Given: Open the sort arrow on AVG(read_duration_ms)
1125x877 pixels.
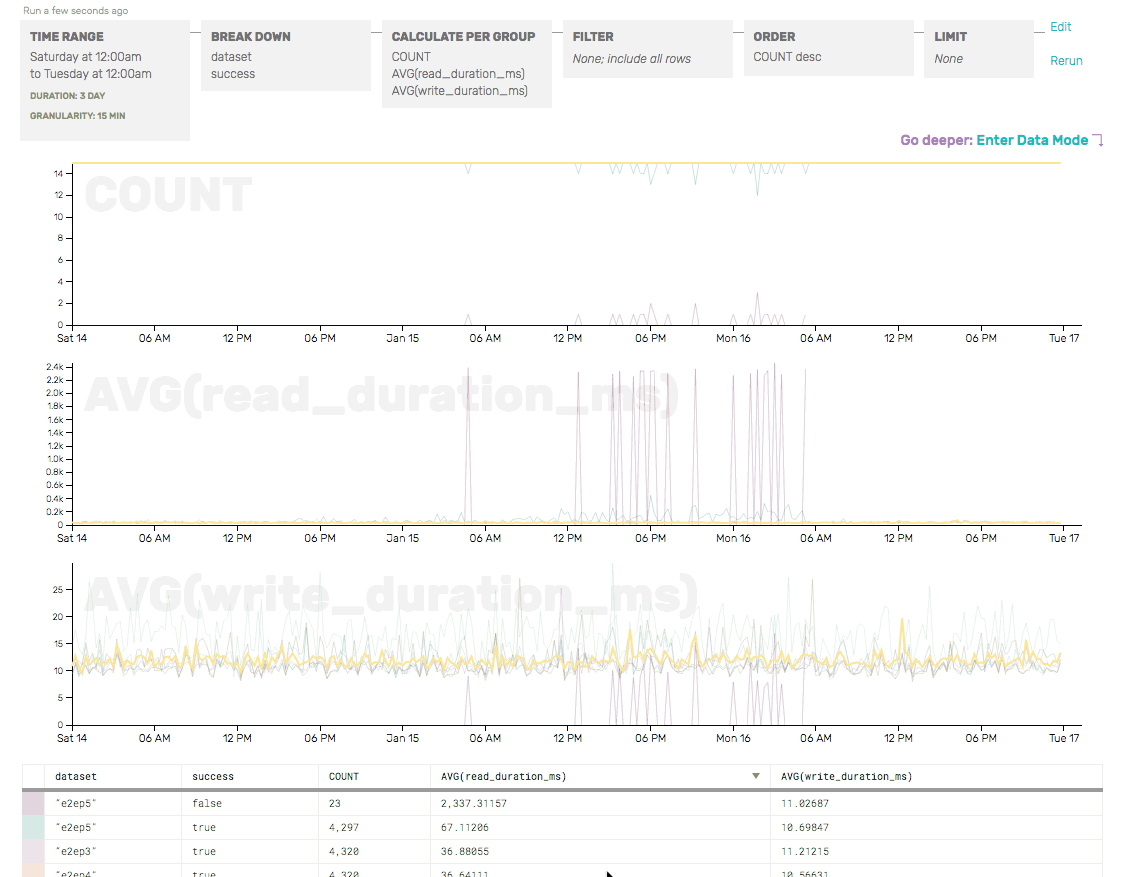Looking at the screenshot, I should point(757,775).
